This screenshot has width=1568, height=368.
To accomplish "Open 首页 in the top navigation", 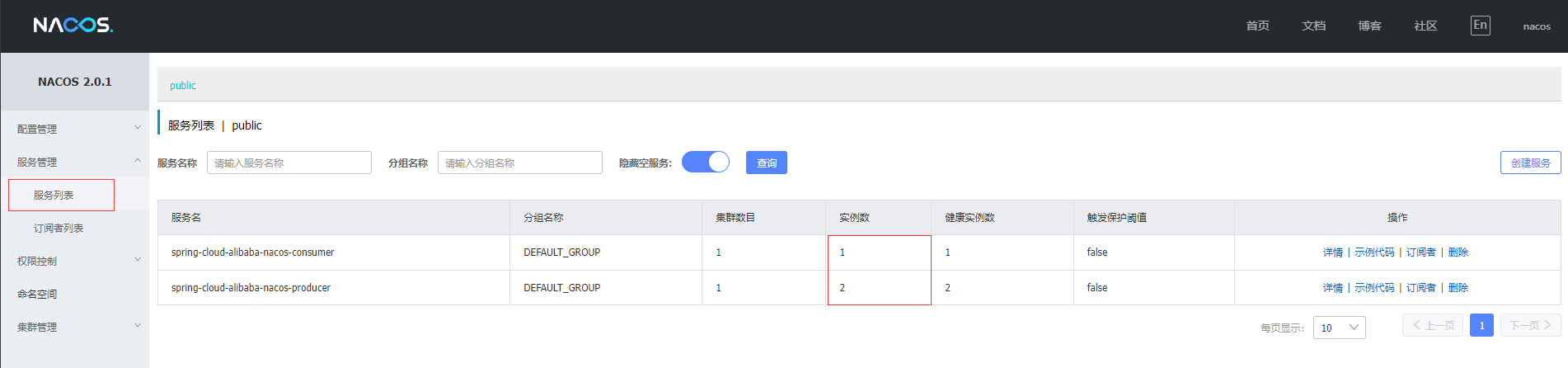I will (1258, 26).
